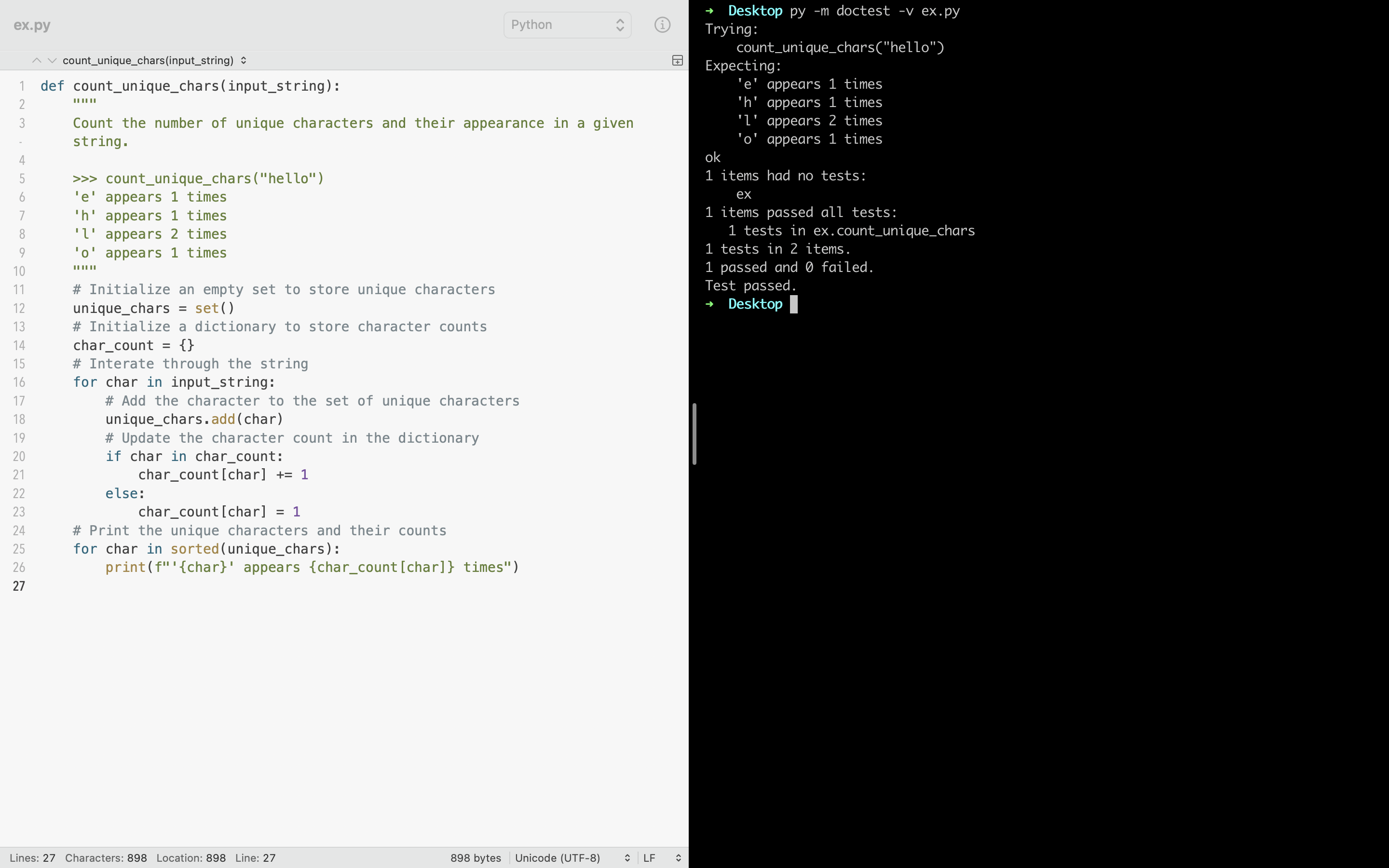Click "'l' appears 2 times" in editor docstring
Image resolution: width=1389 pixels, height=868 pixels.
(150, 234)
